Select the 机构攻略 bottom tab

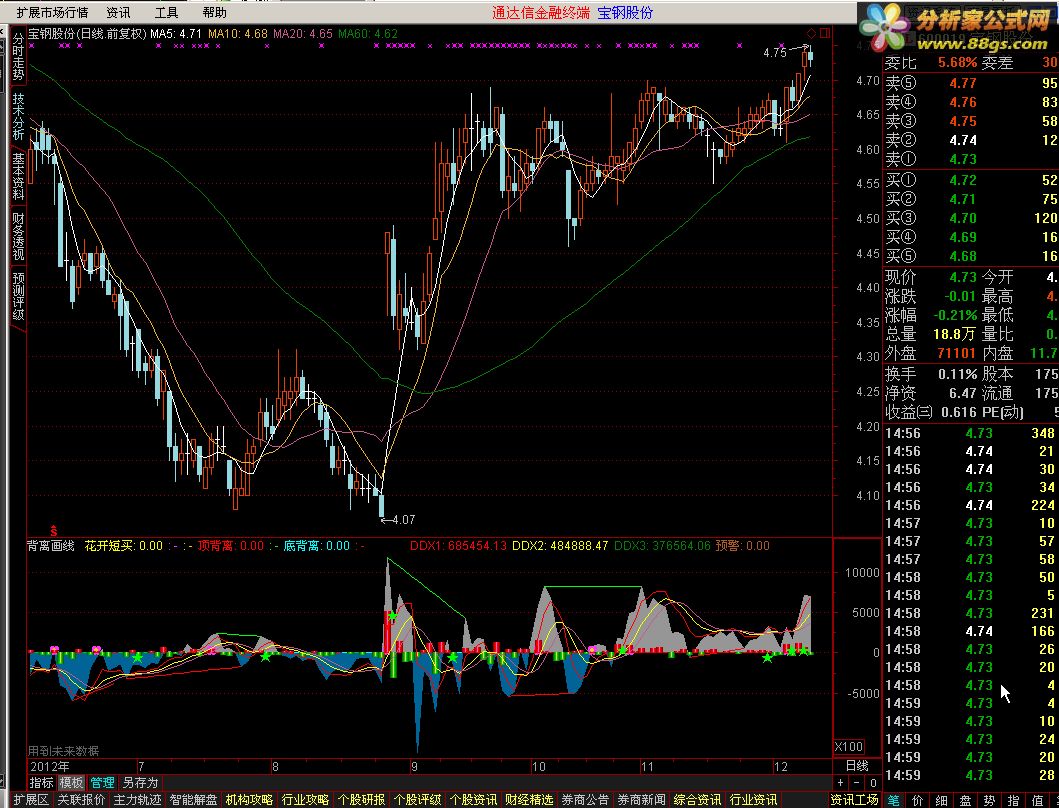click(x=249, y=800)
